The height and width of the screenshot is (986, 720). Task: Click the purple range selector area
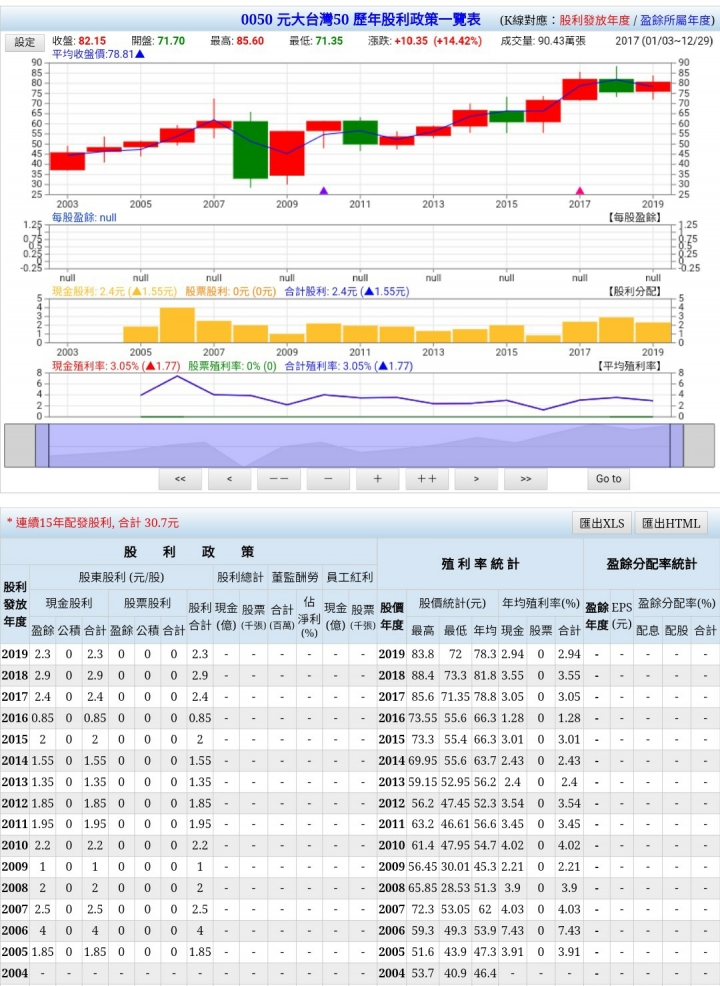pos(360,446)
